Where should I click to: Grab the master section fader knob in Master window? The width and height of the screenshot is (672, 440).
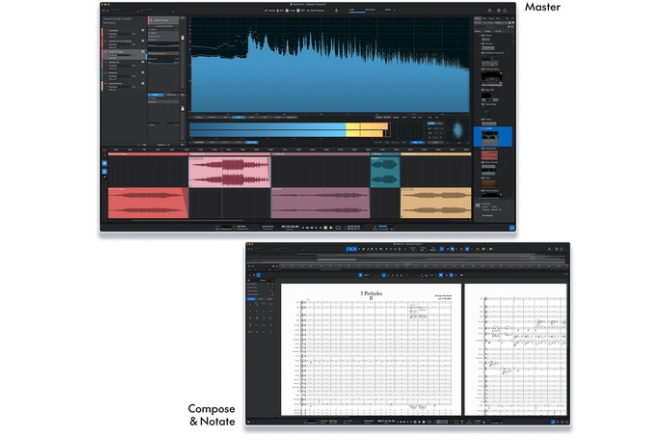(183, 108)
